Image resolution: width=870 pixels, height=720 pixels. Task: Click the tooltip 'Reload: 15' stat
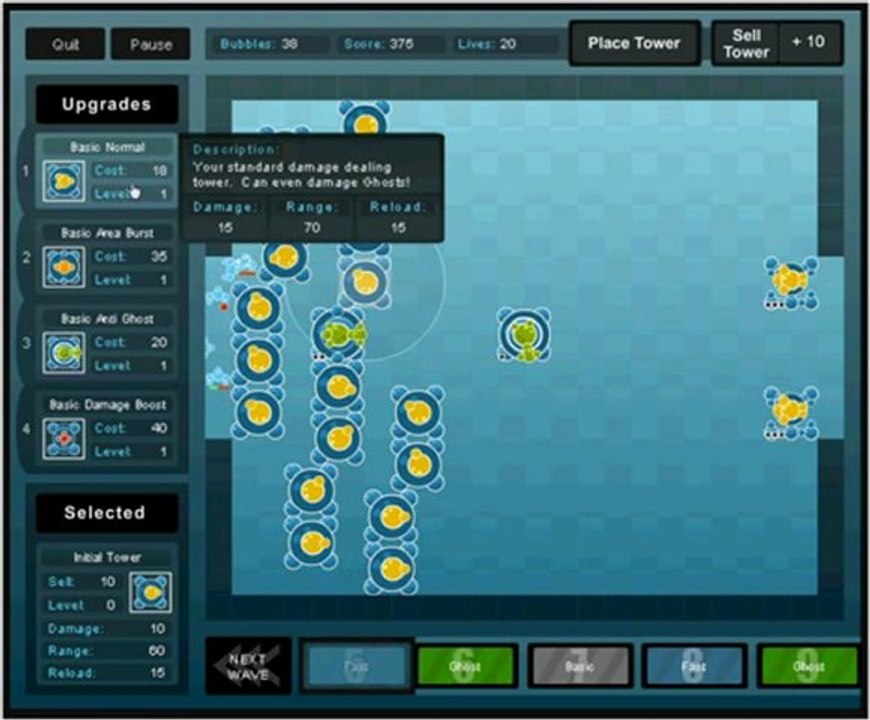coord(398,217)
